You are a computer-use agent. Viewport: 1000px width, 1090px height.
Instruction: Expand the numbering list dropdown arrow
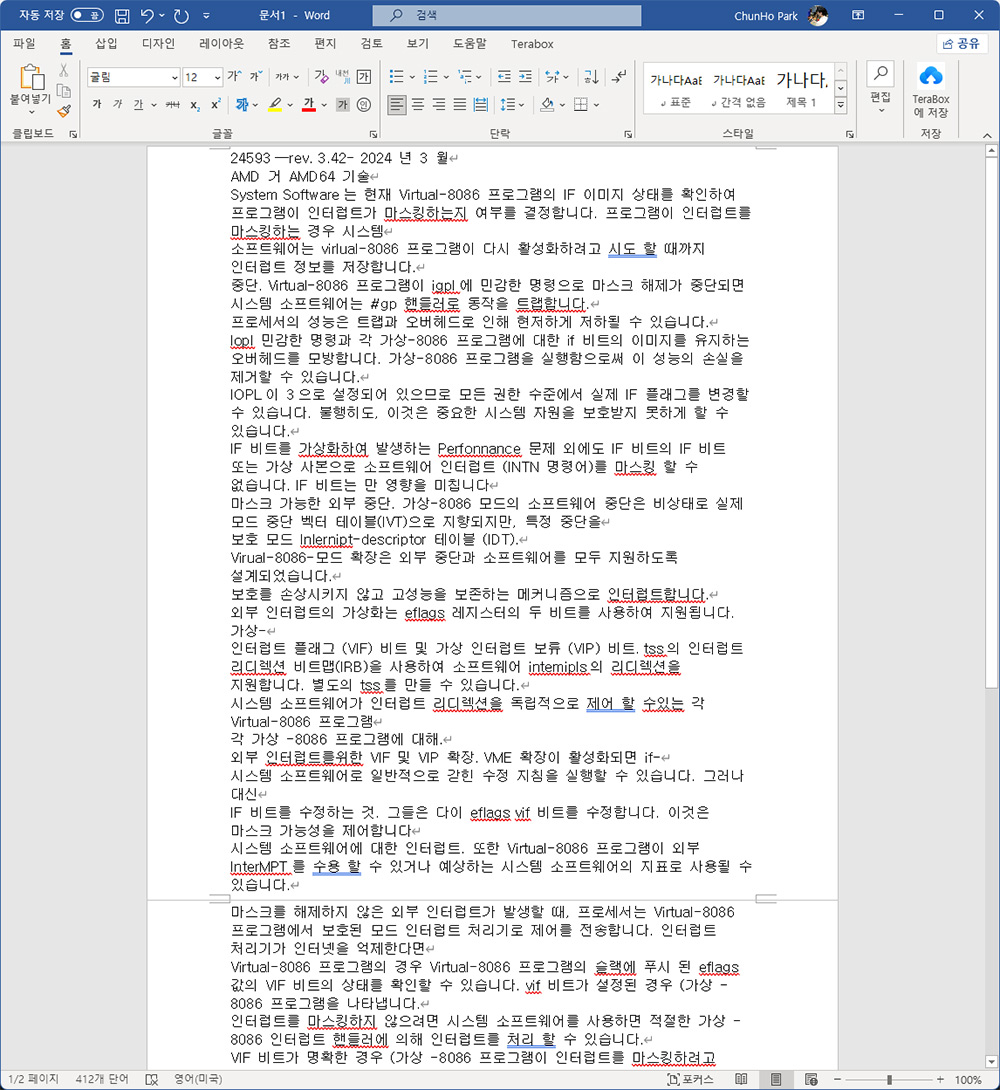click(x=446, y=76)
